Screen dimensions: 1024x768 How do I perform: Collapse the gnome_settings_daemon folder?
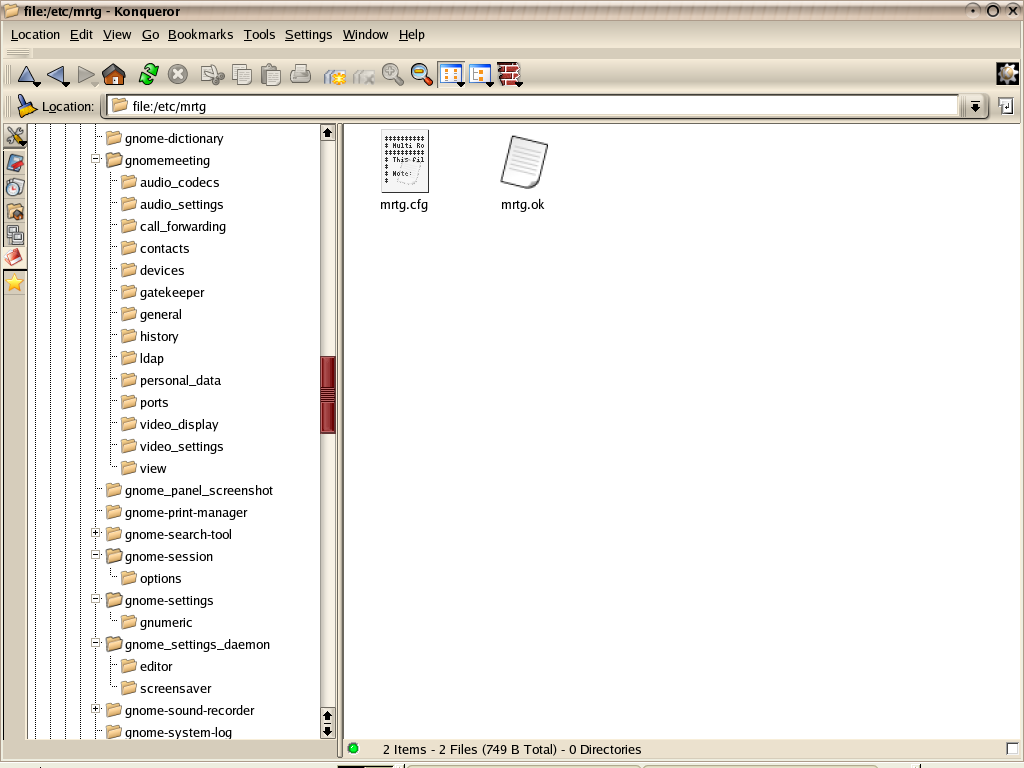coord(96,643)
